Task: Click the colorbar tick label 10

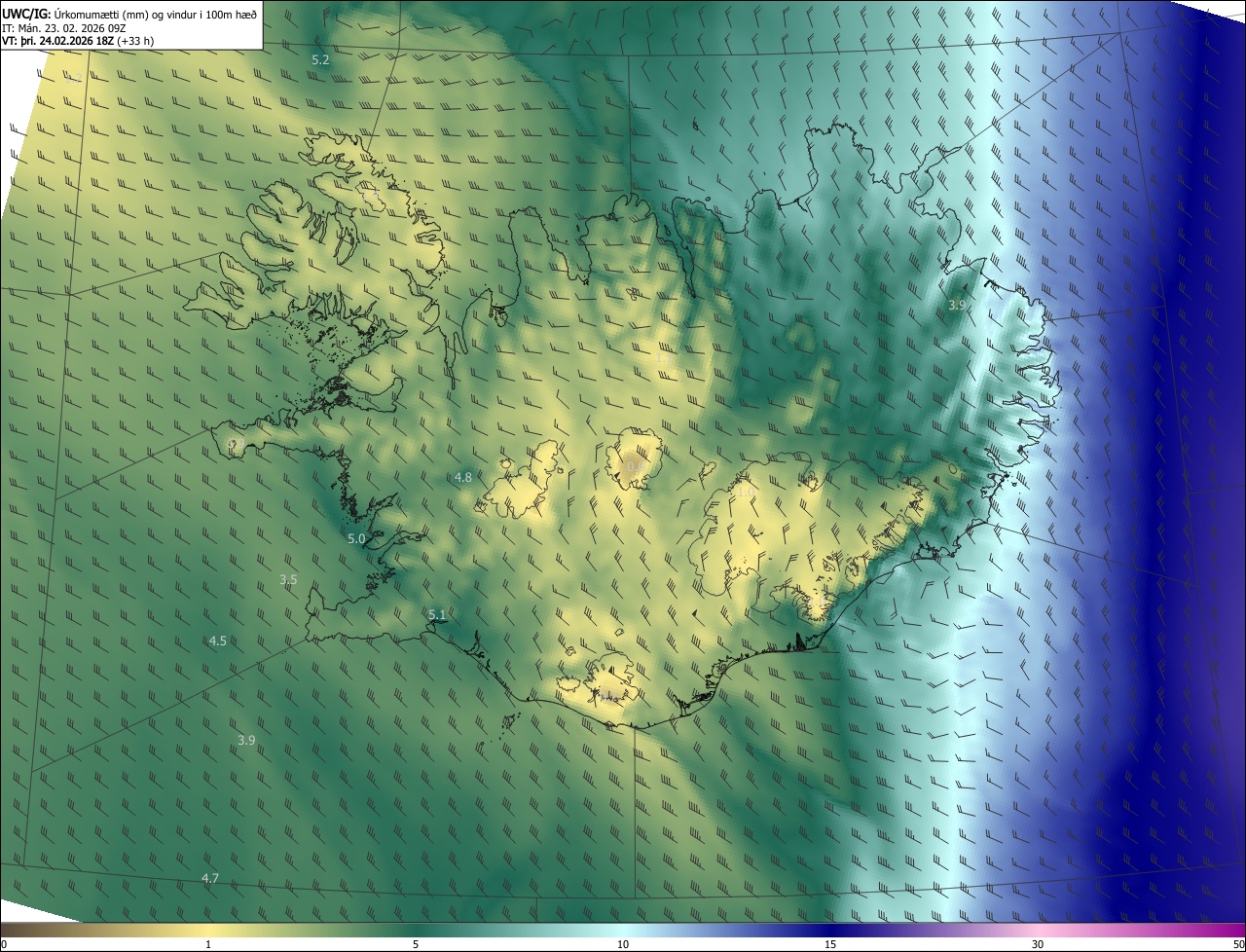Action: coord(623,944)
